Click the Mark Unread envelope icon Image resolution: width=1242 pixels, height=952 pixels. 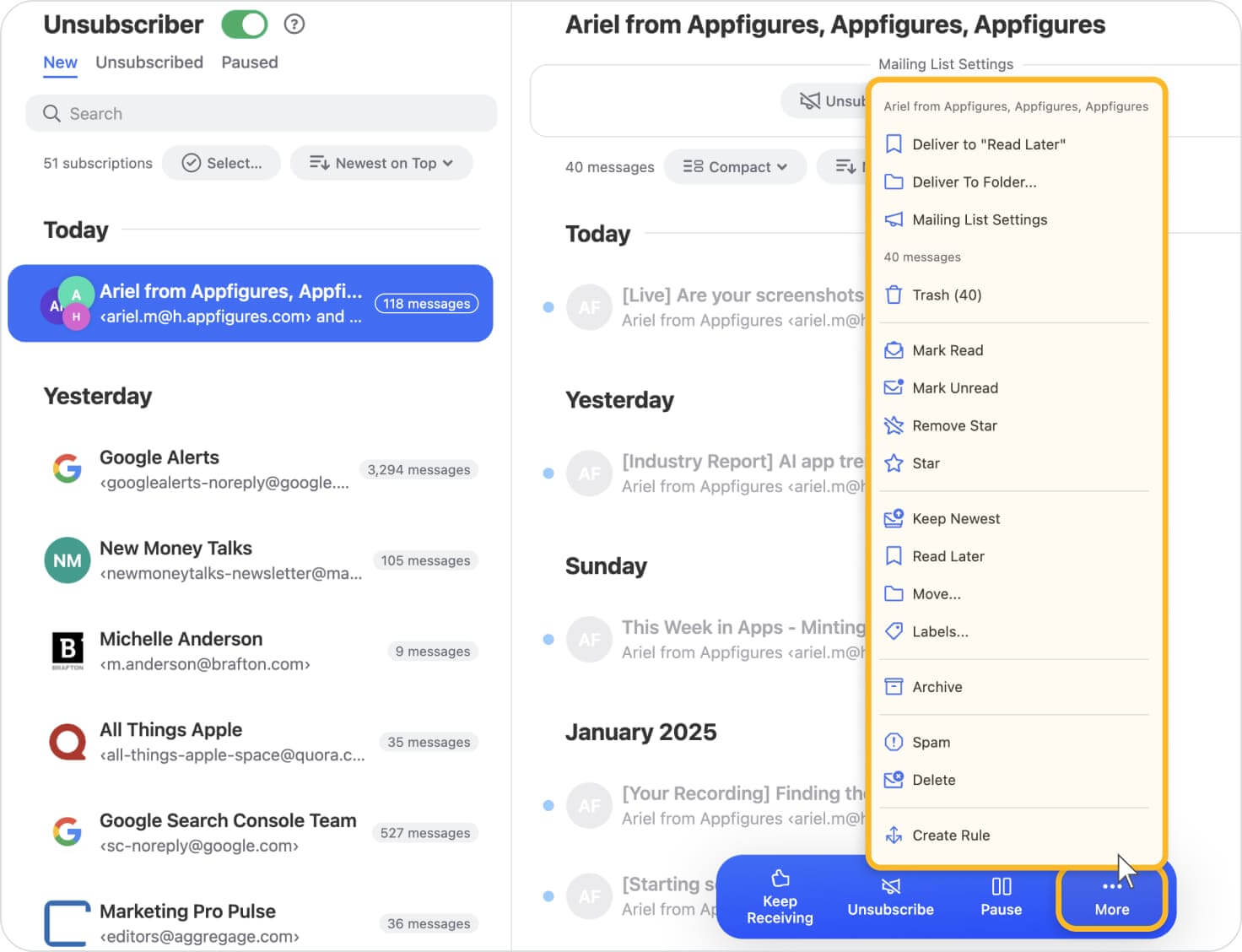pos(894,388)
